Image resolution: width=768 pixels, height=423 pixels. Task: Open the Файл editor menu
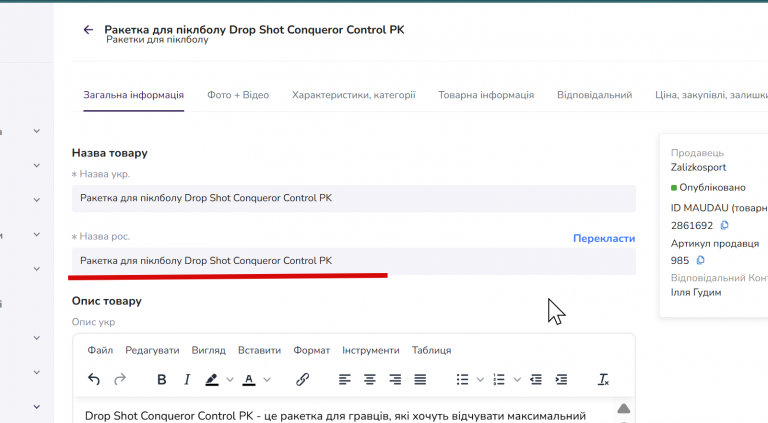point(100,351)
